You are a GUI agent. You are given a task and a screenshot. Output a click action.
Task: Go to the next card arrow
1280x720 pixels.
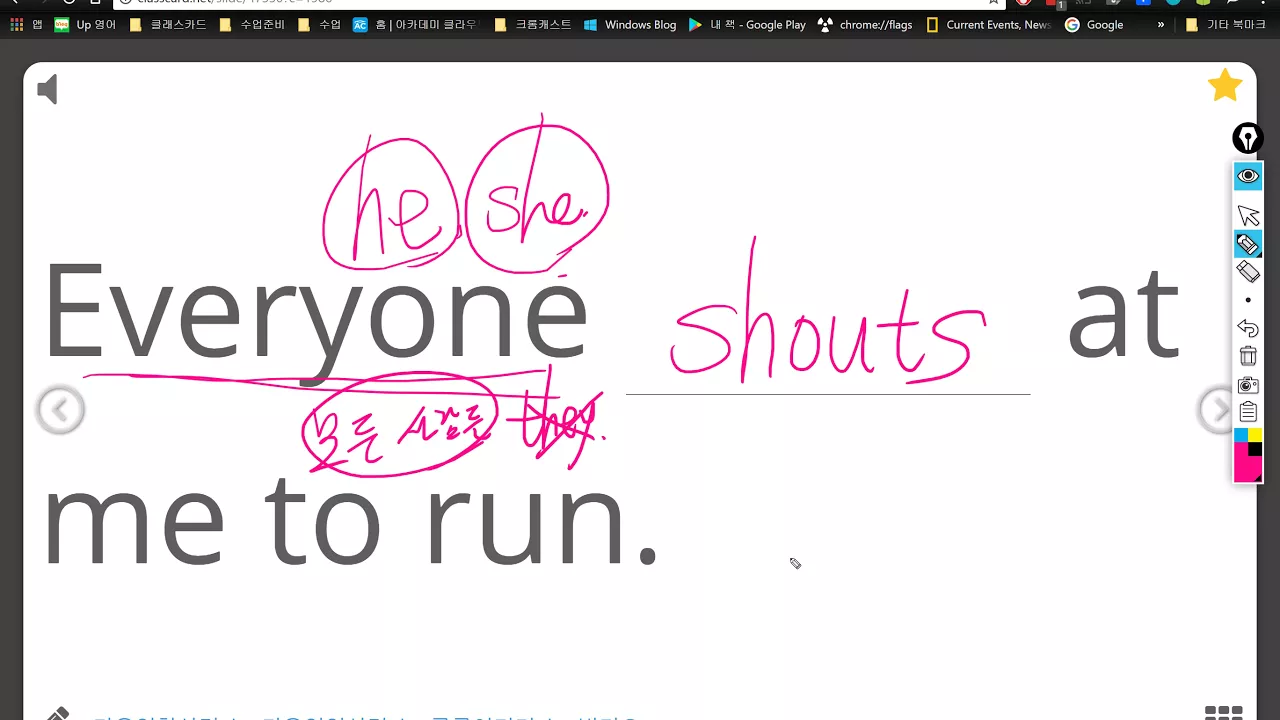1216,409
